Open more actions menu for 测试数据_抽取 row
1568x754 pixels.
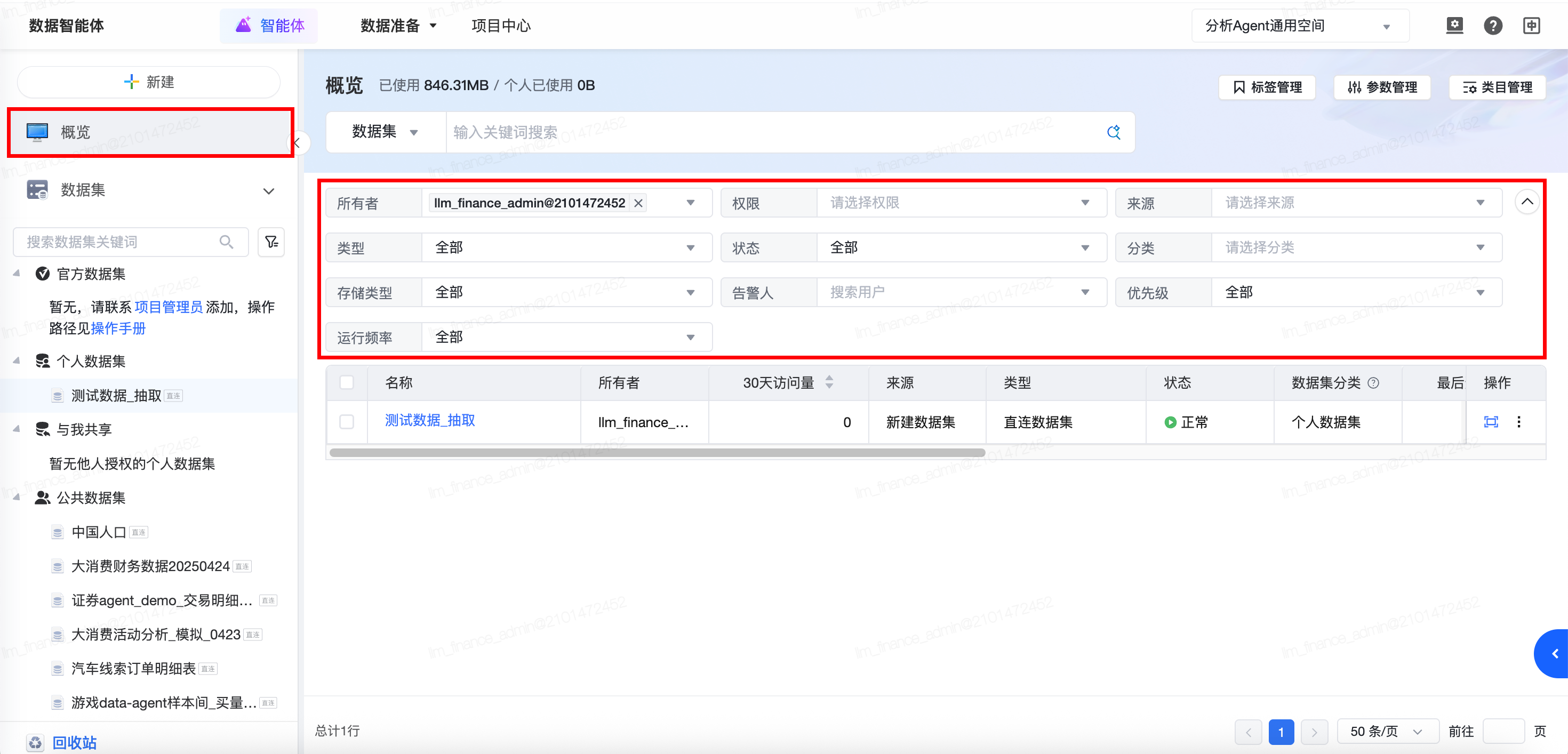(x=1519, y=422)
